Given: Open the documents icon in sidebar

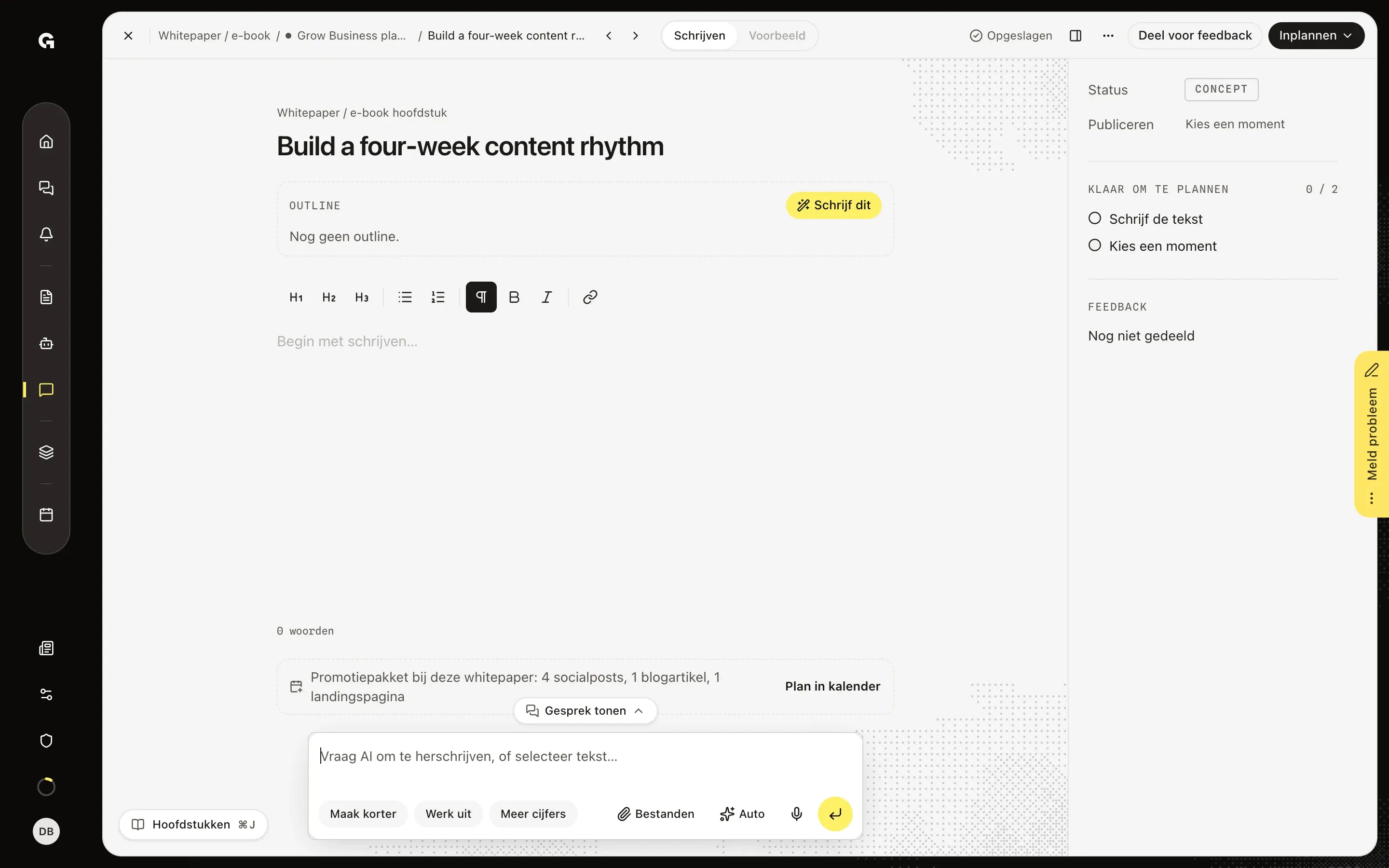Looking at the screenshot, I should (46, 297).
